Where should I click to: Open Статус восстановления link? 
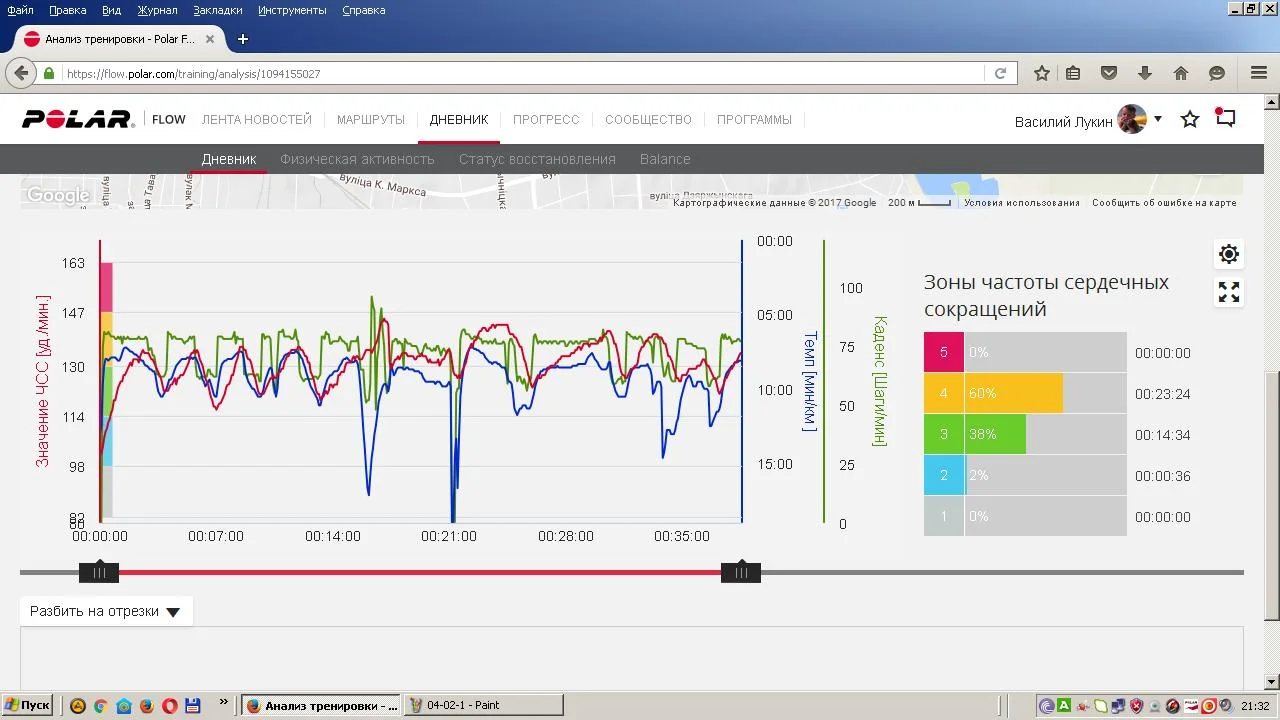(x=537, y=159)
